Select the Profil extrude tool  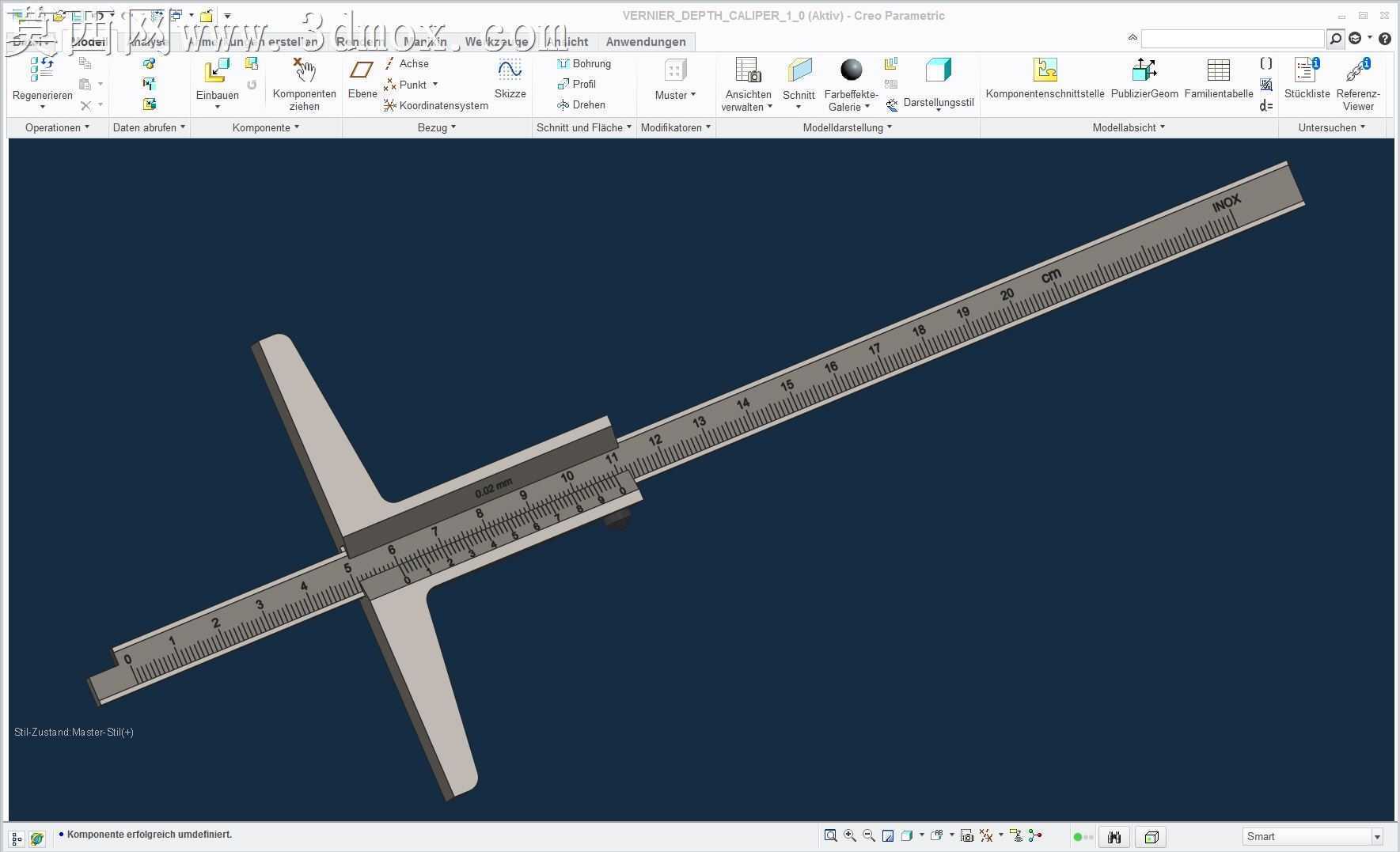tap(577, 84)
